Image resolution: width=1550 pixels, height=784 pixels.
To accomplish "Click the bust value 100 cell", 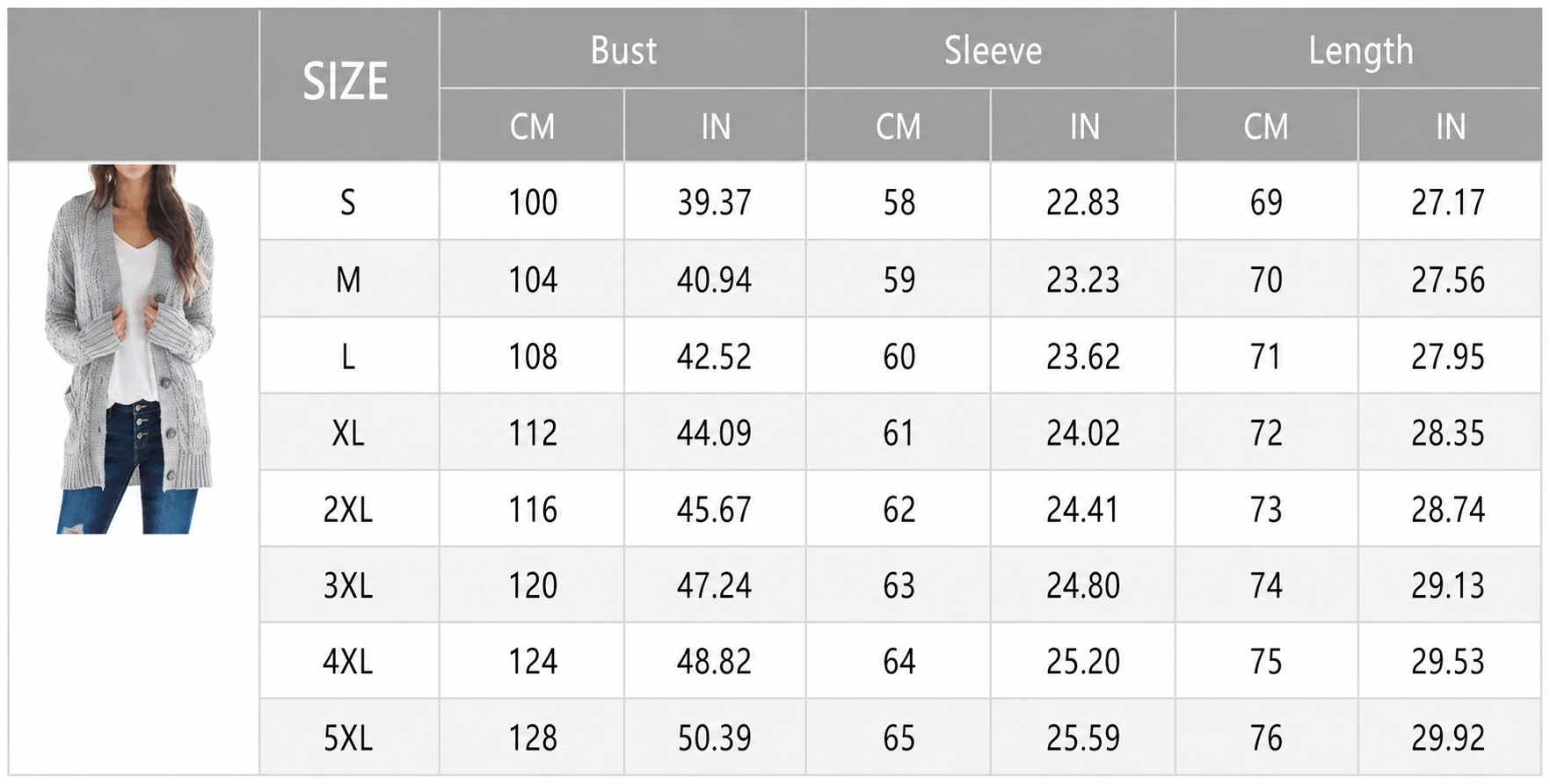I will tap(532, 202).
